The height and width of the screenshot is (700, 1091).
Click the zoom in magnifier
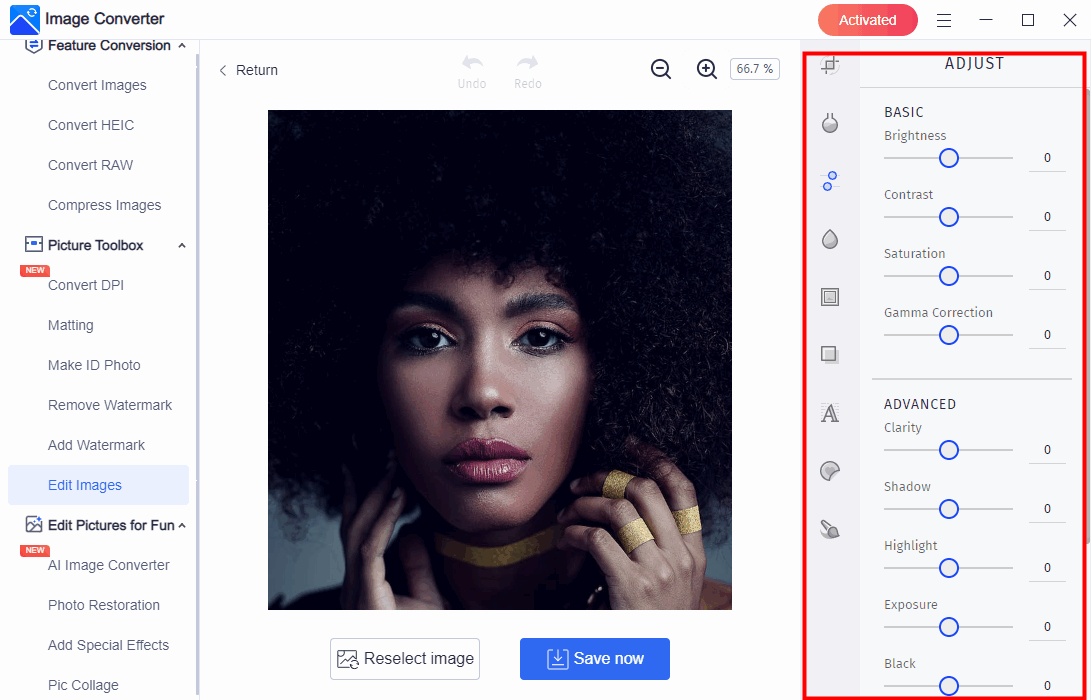click(707, 69)
